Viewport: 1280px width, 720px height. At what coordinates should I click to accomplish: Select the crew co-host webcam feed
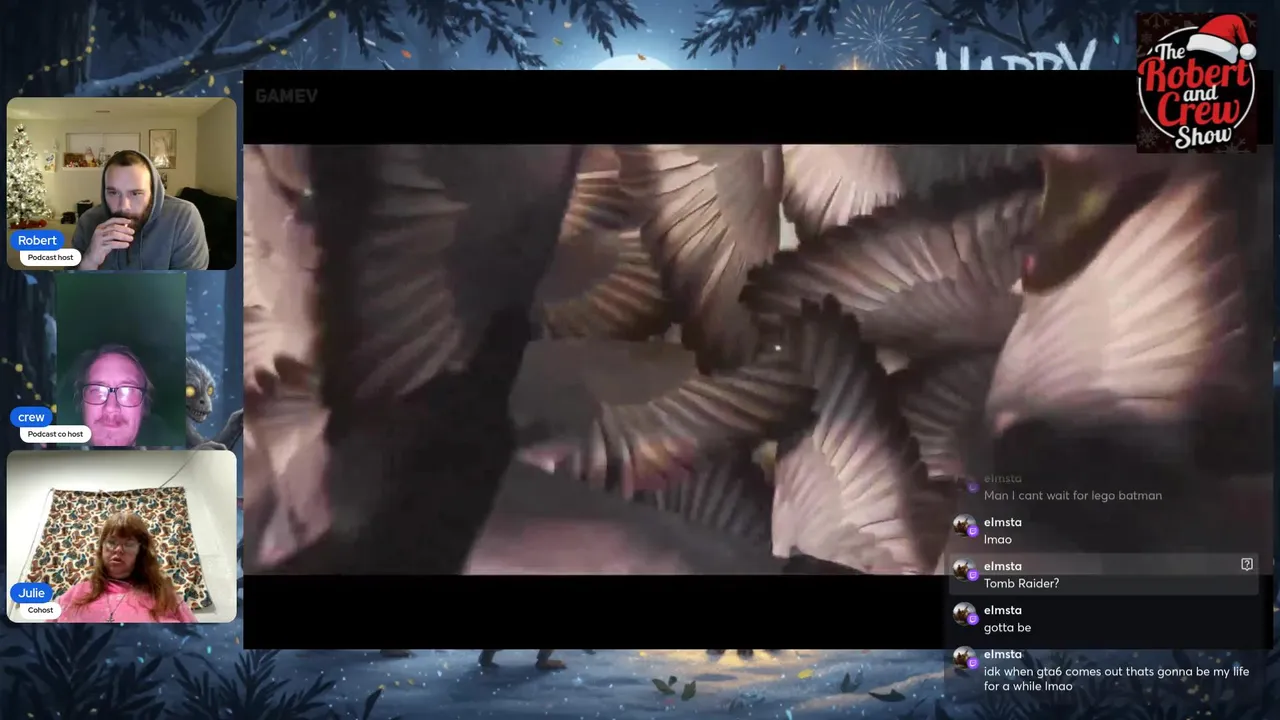click(x=121, y=360)
